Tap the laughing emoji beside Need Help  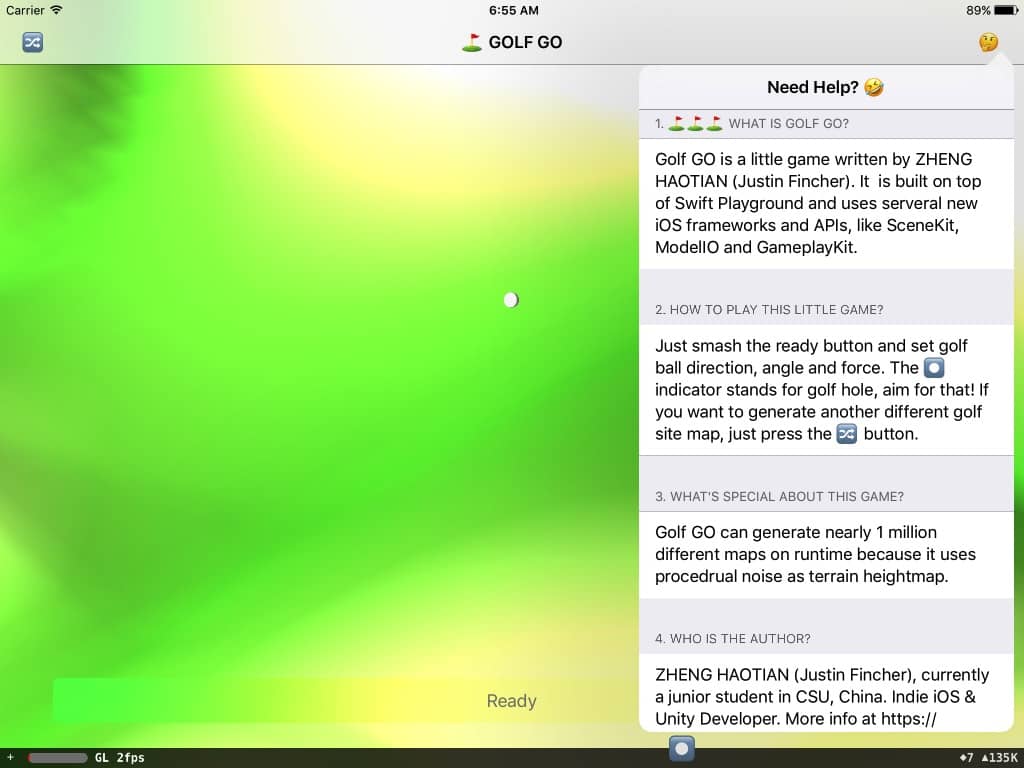tap(874, 88)
